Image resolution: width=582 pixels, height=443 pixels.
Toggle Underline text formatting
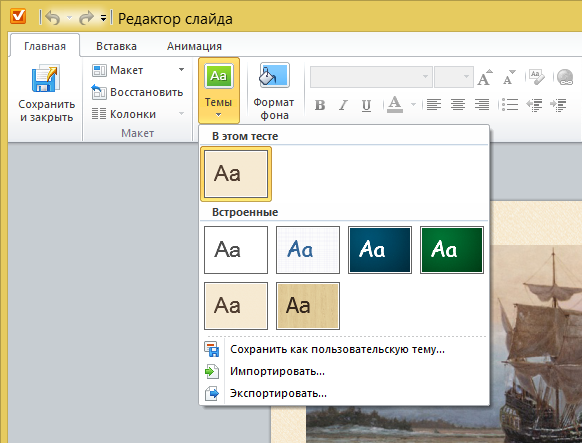[x=366, y=105]
